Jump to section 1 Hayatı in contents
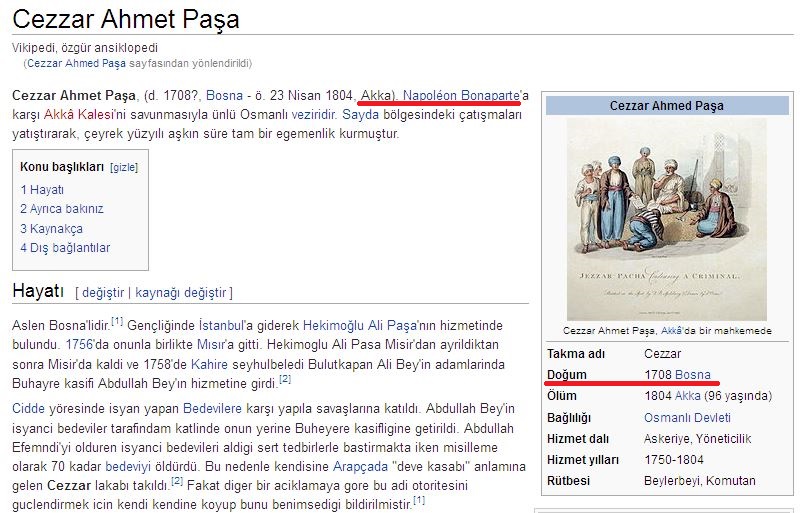Viewport: 809px width, 513px height. 42,190
